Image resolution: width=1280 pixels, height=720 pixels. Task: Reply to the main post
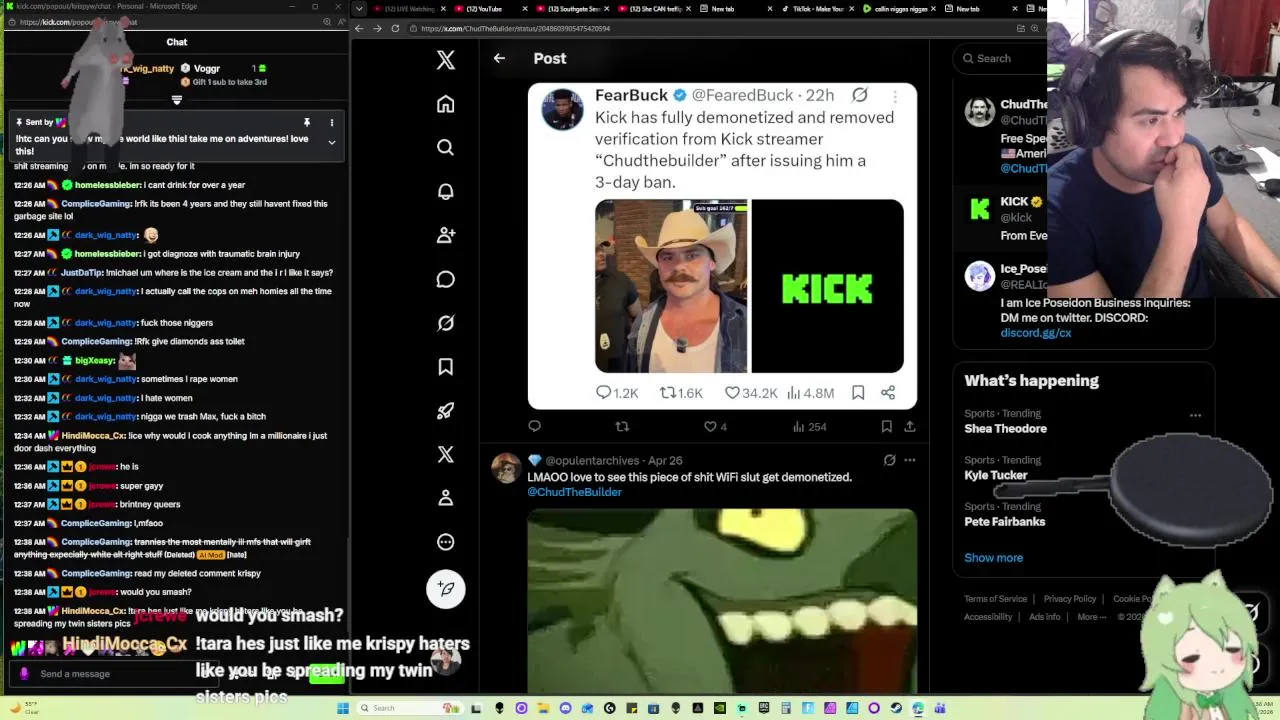535,426
